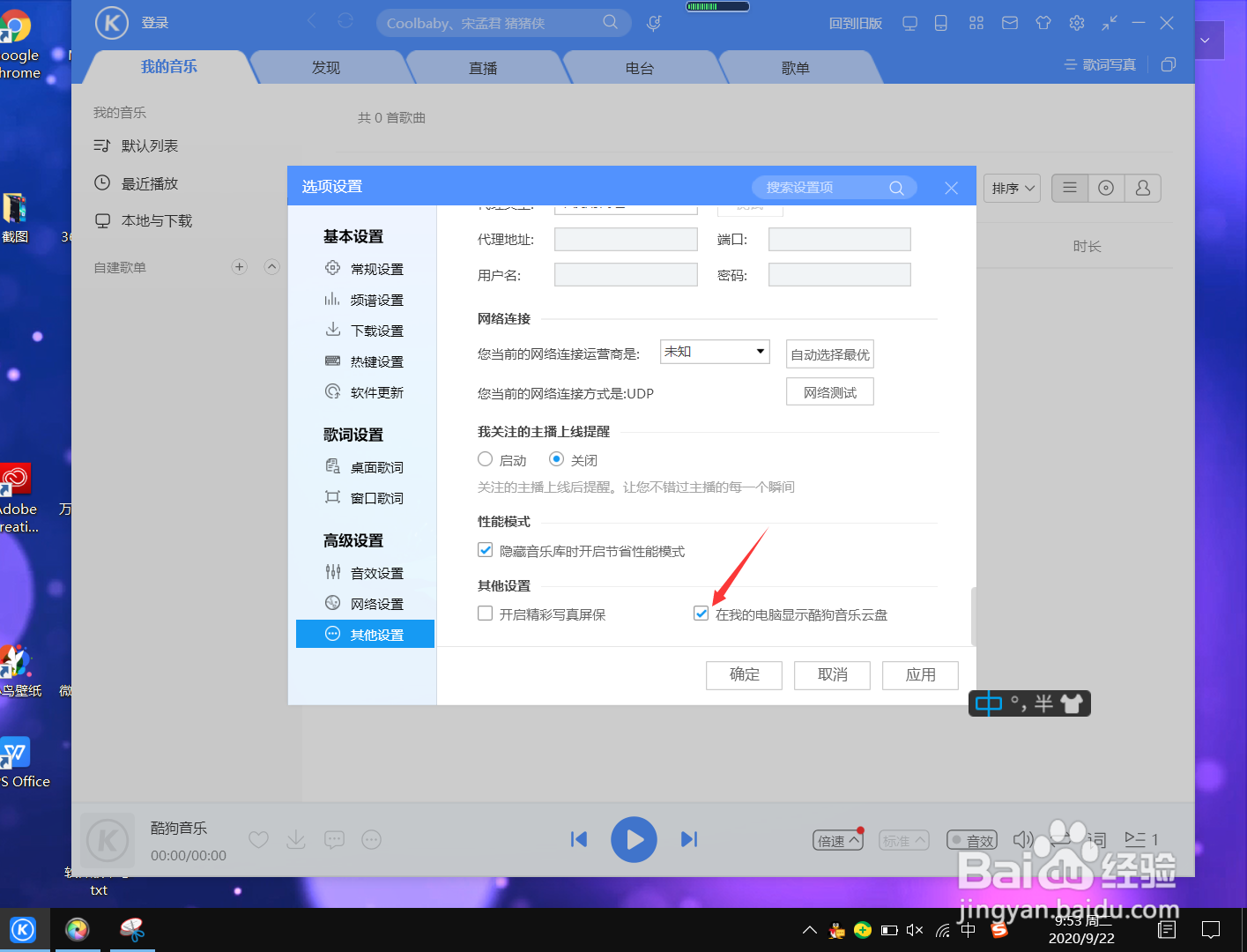Open the 音效 effects control in the player bar

[972, 840]
